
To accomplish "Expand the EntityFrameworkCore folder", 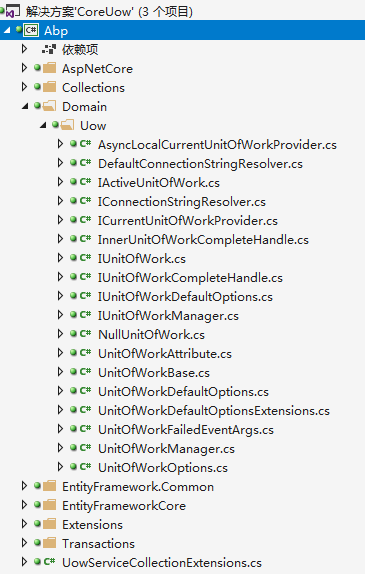I will (x=24, y=505).
